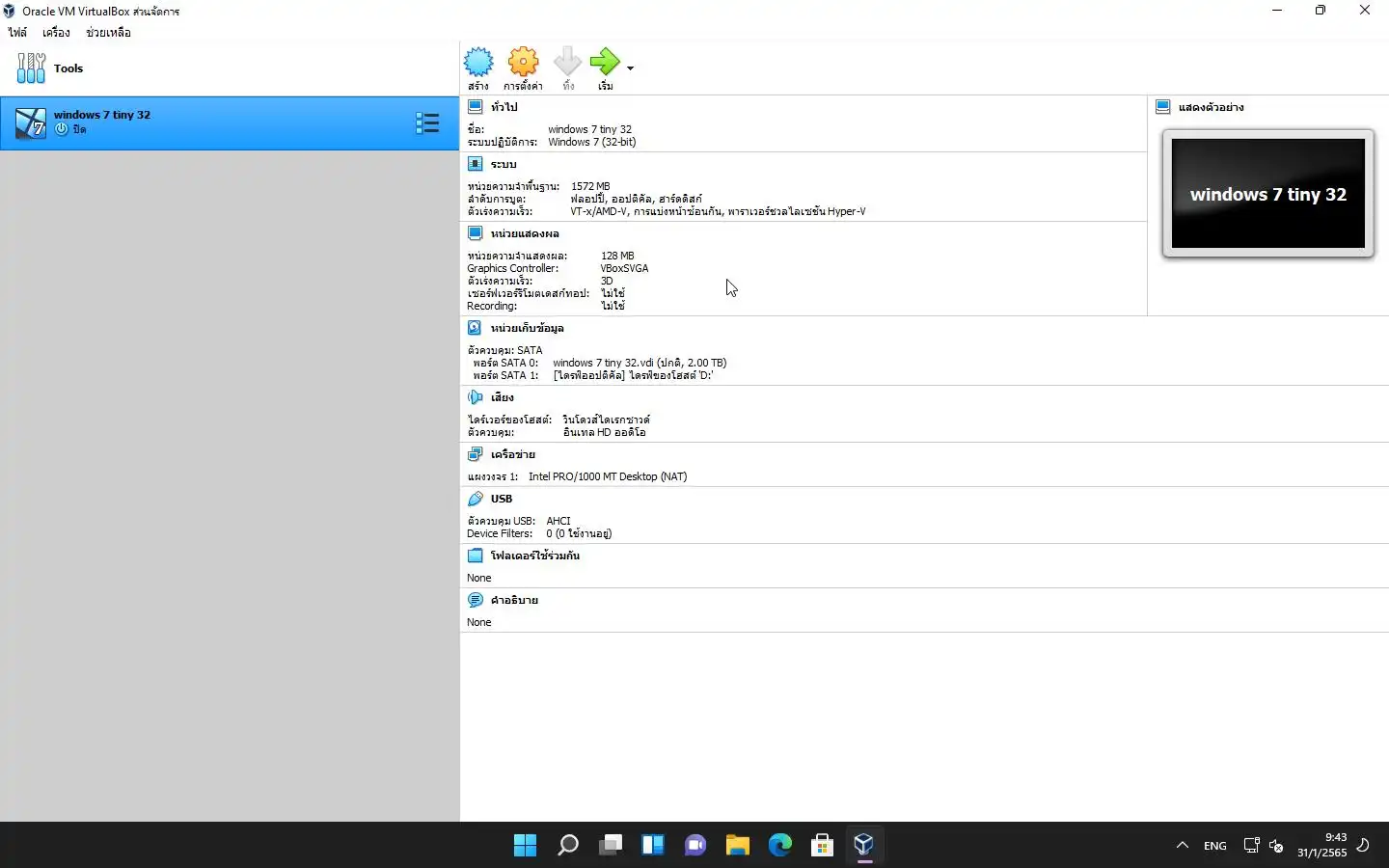Open โฟลเดอร์ใช้ร่วมกัน shared folders heading
The height and width of the screenshot is (868, 1389).
pyautogui.click(x=534, y=556)
